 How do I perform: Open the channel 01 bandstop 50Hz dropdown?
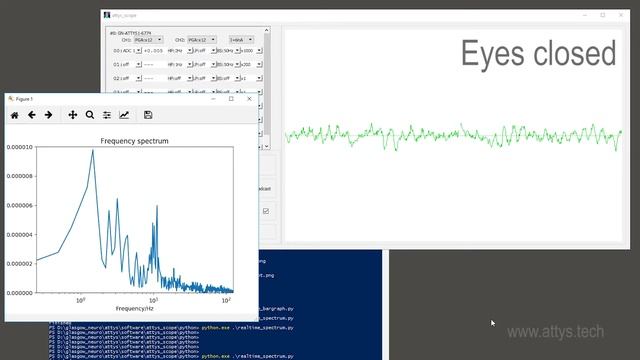click(x=228, y=64)
